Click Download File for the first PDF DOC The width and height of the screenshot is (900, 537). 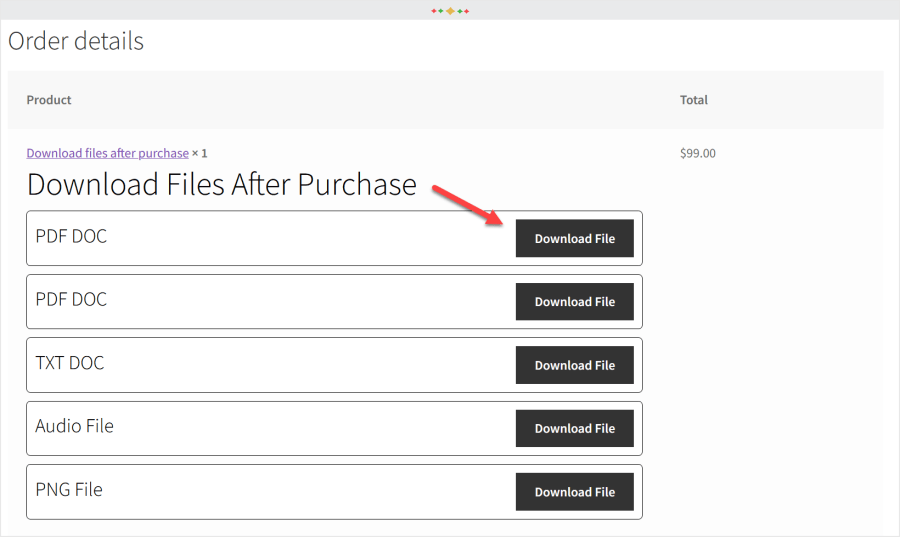pos(574,238)
